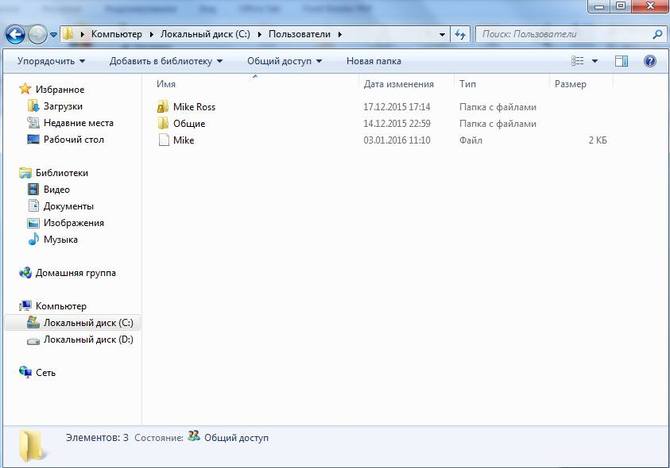The image size is (670, 468).
Task: Expand arrow after Локальный диск (C:) breadcrumb
Action: click(259, 35)
